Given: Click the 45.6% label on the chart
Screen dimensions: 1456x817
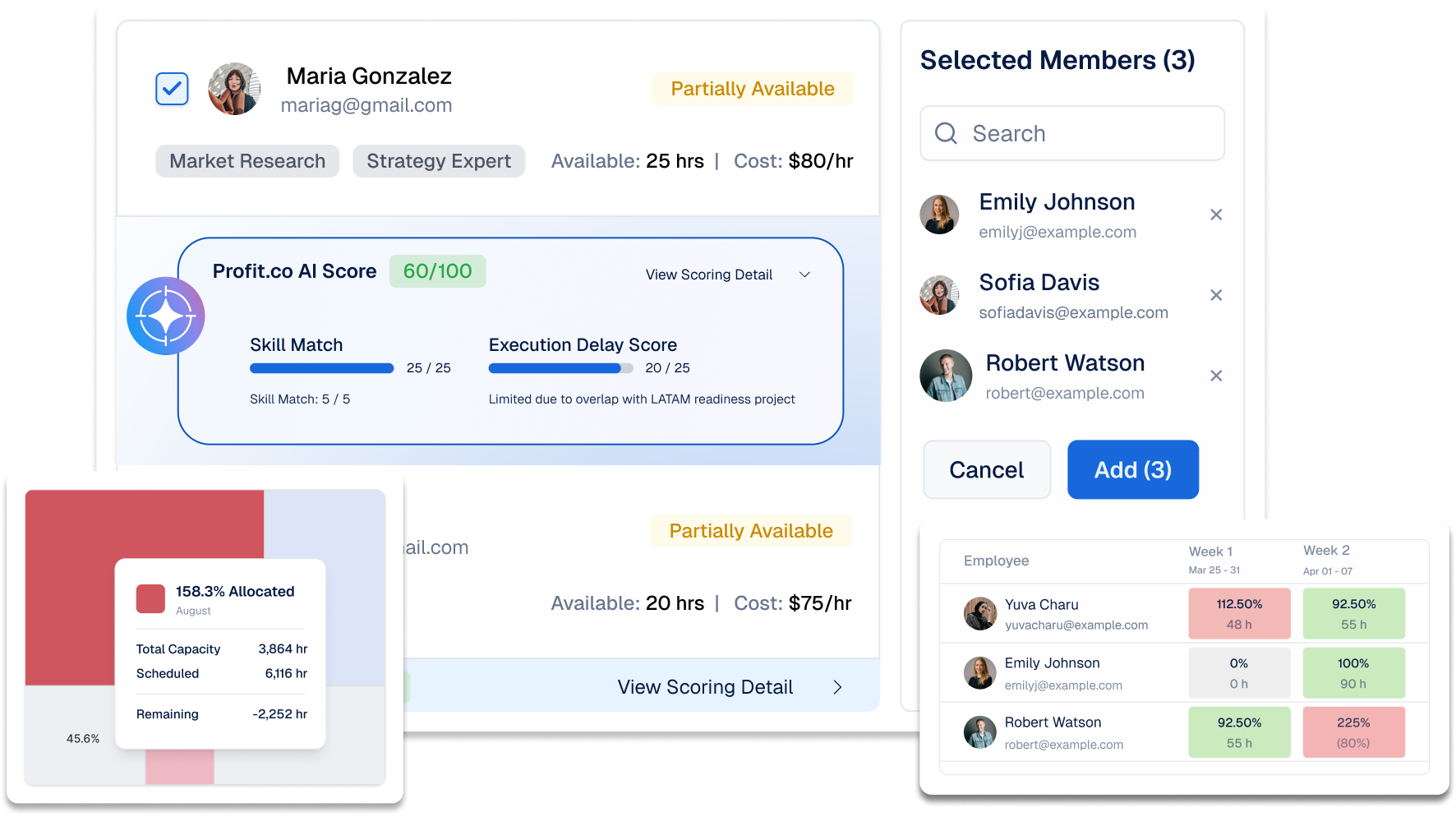Looking at the screenshot, I should tap(83, 738).
